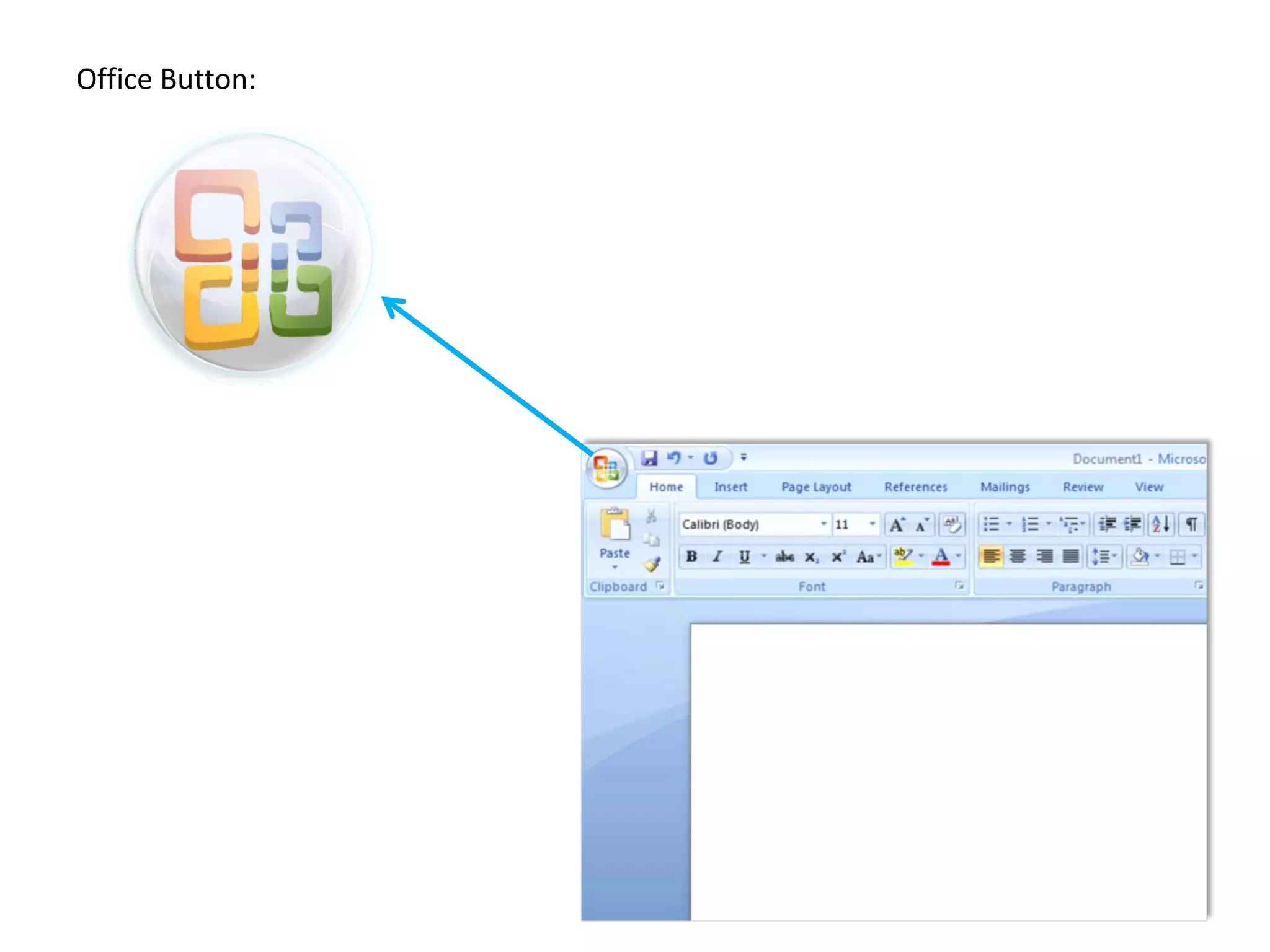Toggle show paragraph marks (¶)
This screenshot has width=1270, height=952.
pos(1191,525)
